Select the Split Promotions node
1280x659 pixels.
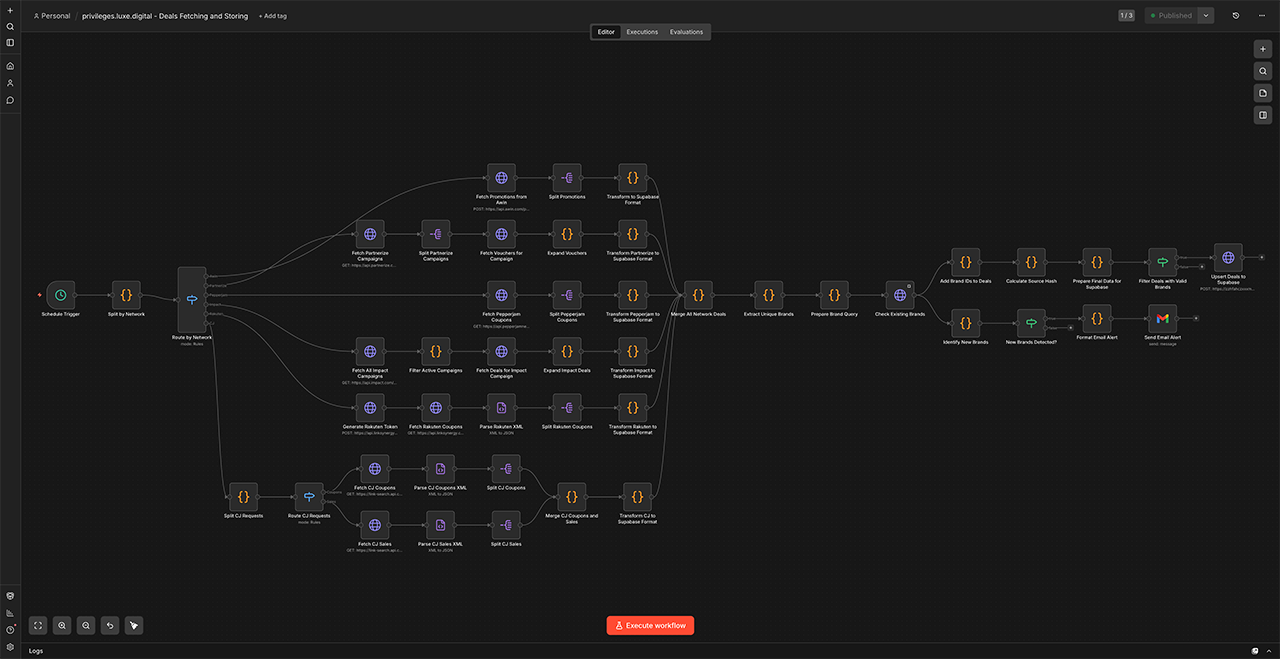click(x=567, y=178)
